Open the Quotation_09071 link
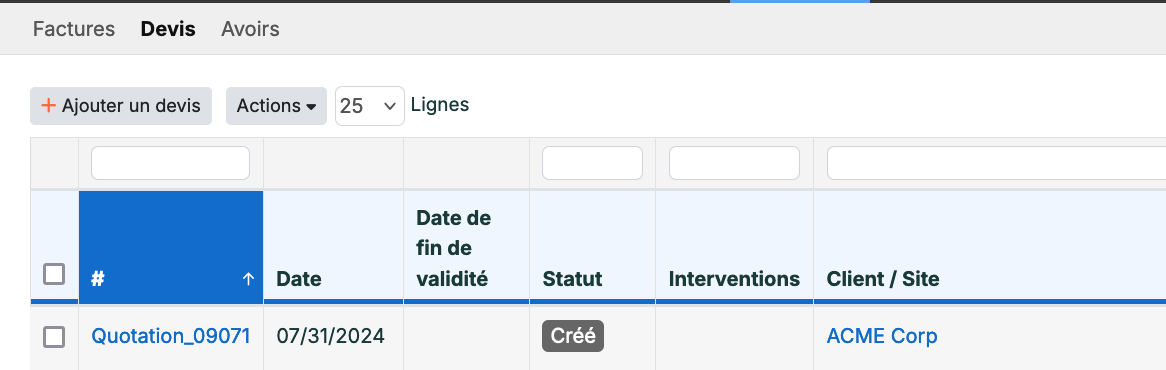The height and width of the screenshot is (370, 1166). coord(171,336)
